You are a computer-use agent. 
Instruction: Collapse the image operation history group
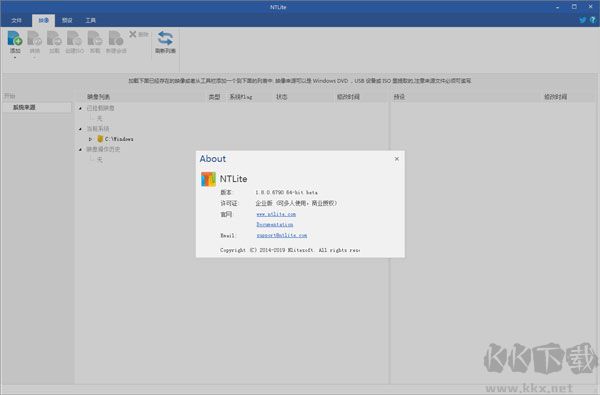pos(80,150)
